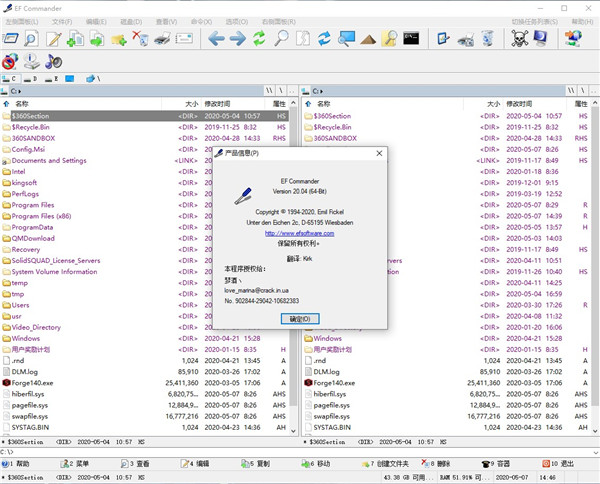Click the 确定(O) button in the dialog
Viewport: 600px width, 484px height.
300,318
